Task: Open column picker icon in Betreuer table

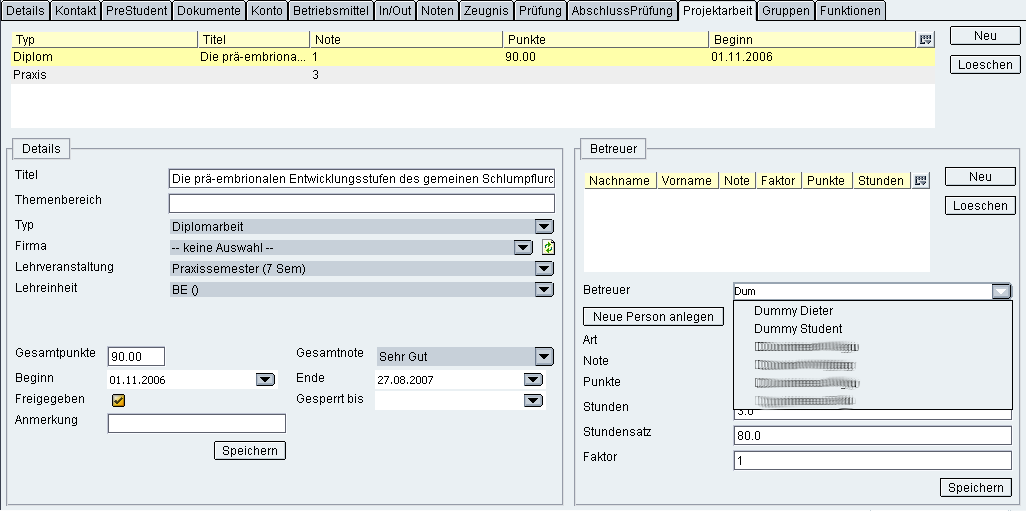Action: (921, 181)
